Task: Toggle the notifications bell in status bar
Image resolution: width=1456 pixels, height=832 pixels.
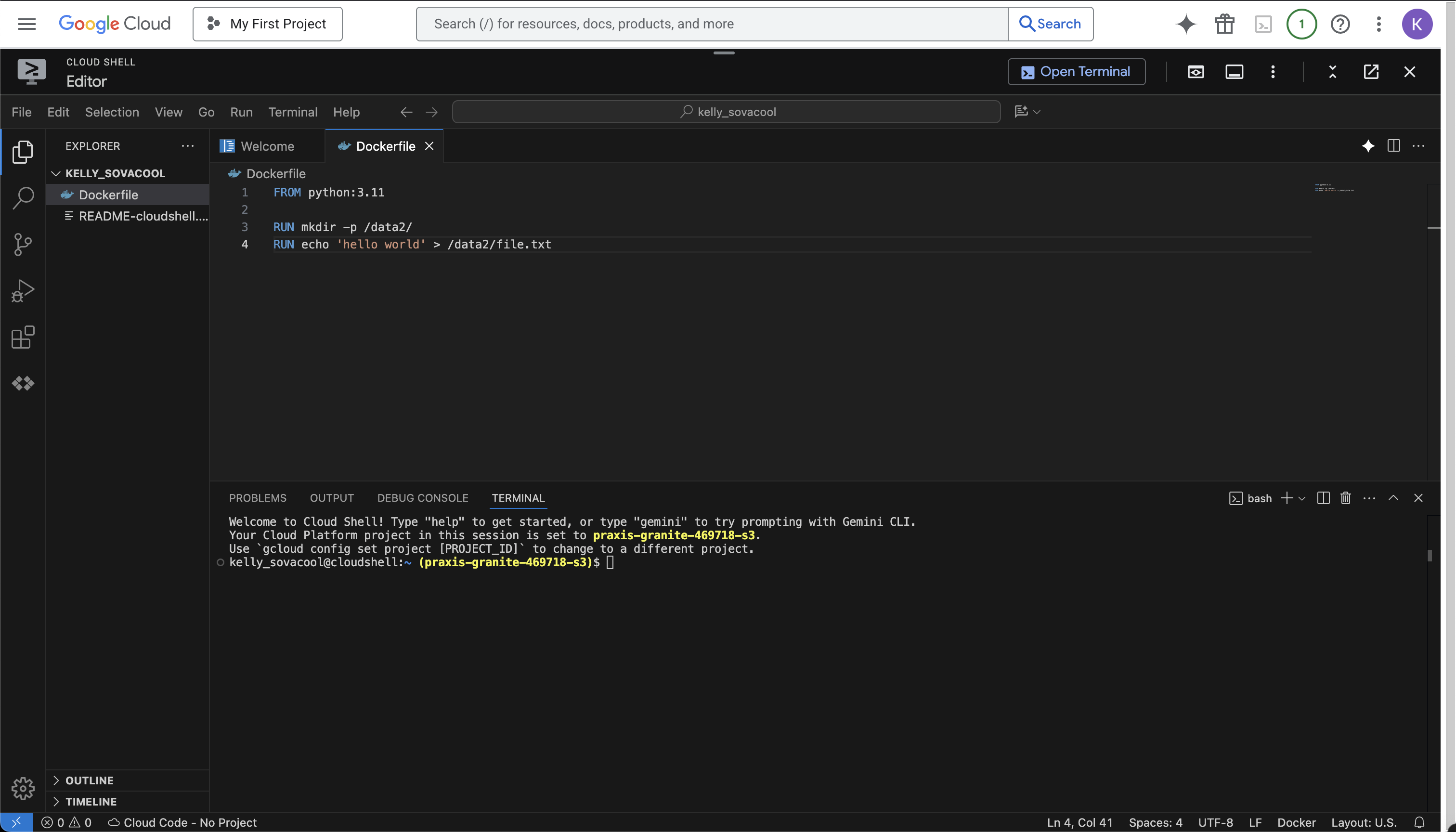Action: point(1419,822)
